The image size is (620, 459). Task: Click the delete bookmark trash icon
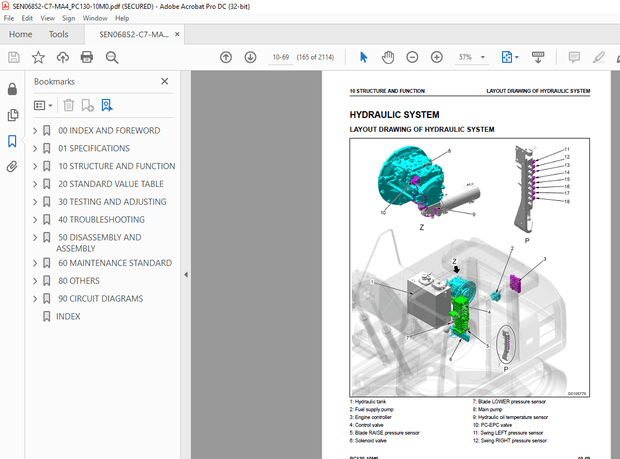point(68,106)
